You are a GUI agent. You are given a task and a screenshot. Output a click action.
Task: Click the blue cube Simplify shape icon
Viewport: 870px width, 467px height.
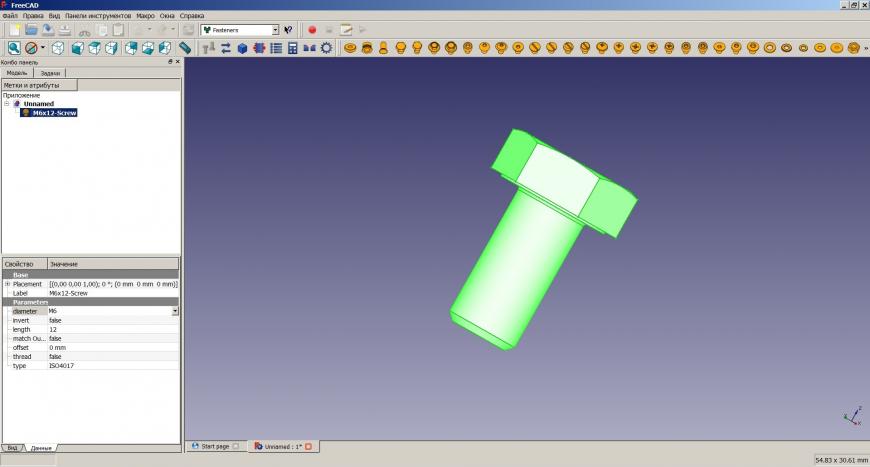[x=242, y=48]
